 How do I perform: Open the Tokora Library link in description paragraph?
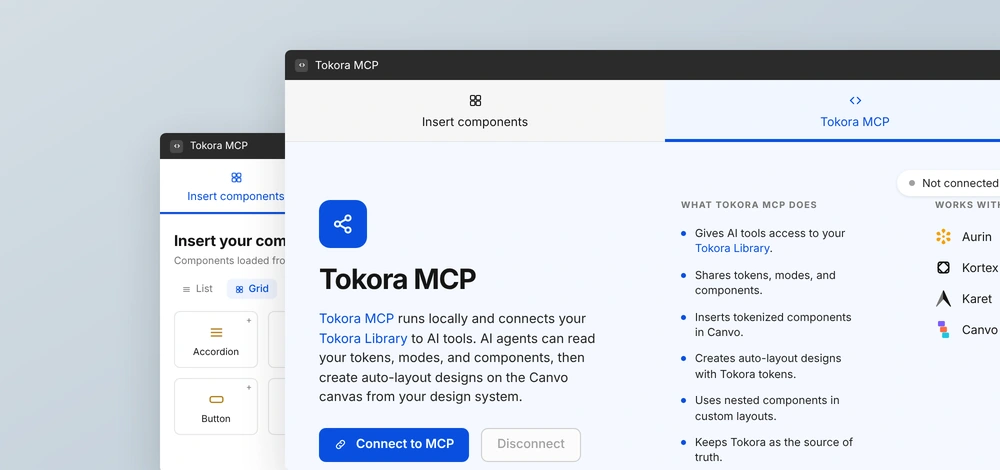coord(363,338)
